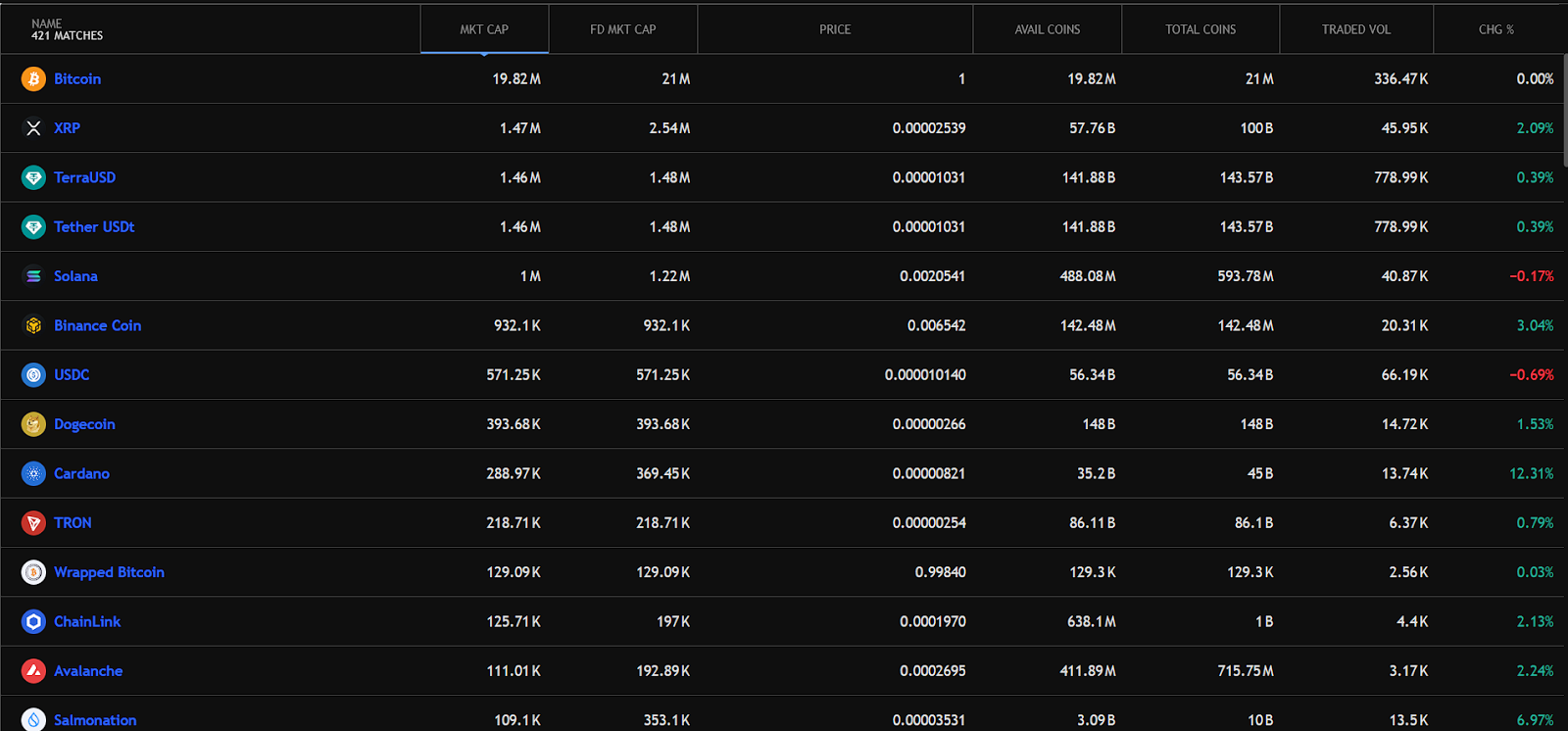Click Bitcoin's 336.47K traded volume

[1400, 78]
